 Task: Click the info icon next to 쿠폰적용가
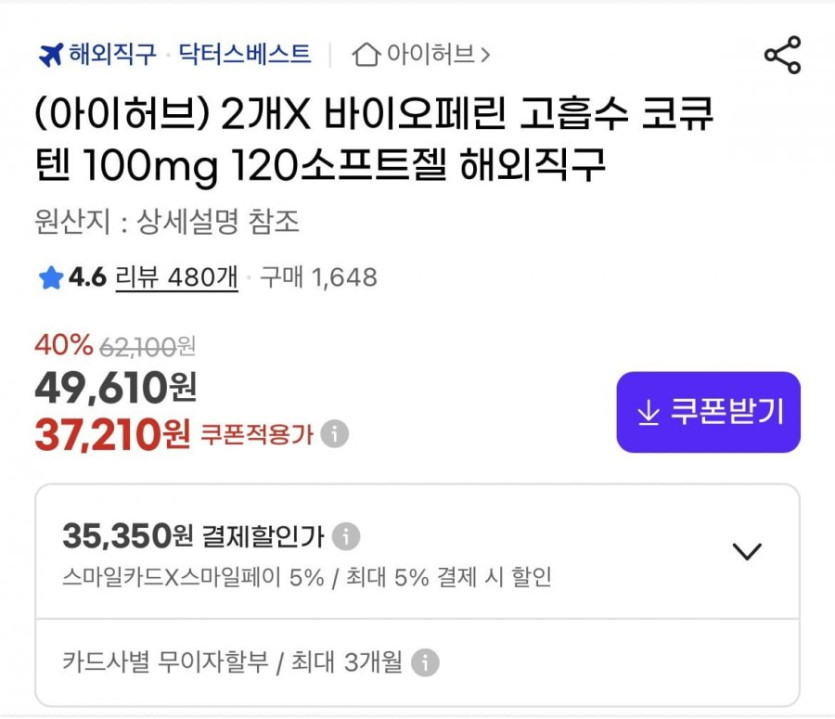point(335,434)
